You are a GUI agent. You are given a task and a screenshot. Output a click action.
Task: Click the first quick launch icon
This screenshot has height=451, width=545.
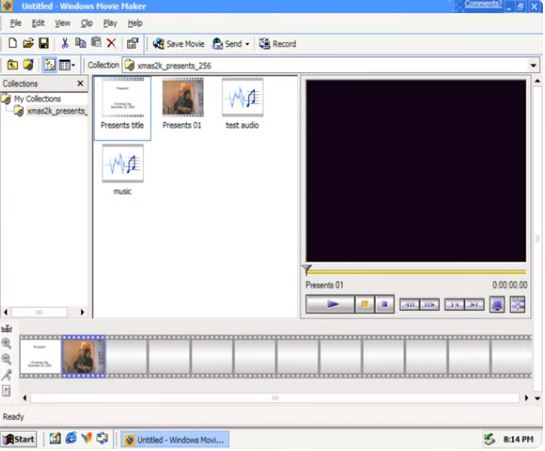tap(55, 438)
